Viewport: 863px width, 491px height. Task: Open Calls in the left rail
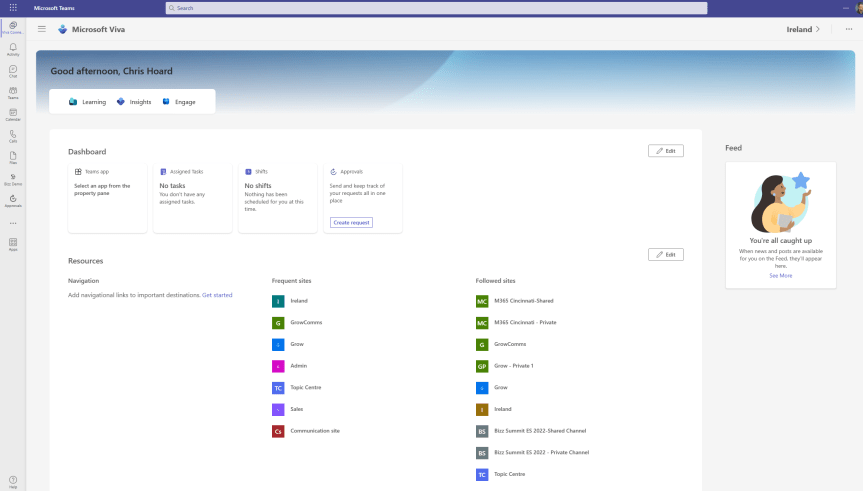point(13,136)
